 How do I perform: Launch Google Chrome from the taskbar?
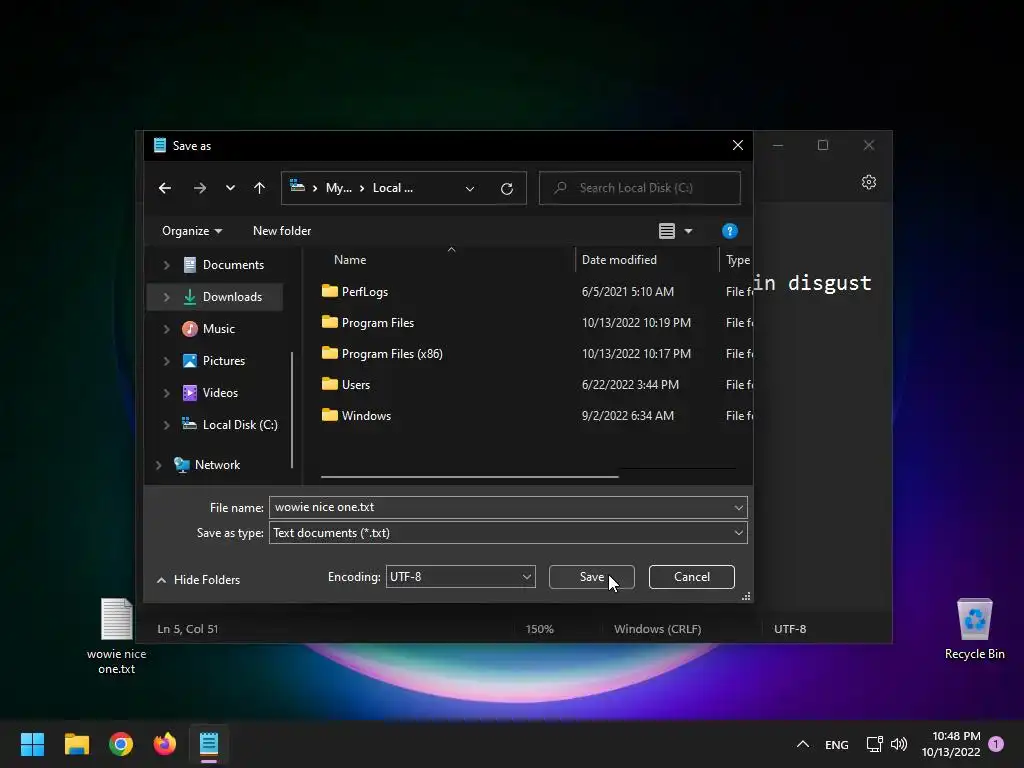pos(121,744)
